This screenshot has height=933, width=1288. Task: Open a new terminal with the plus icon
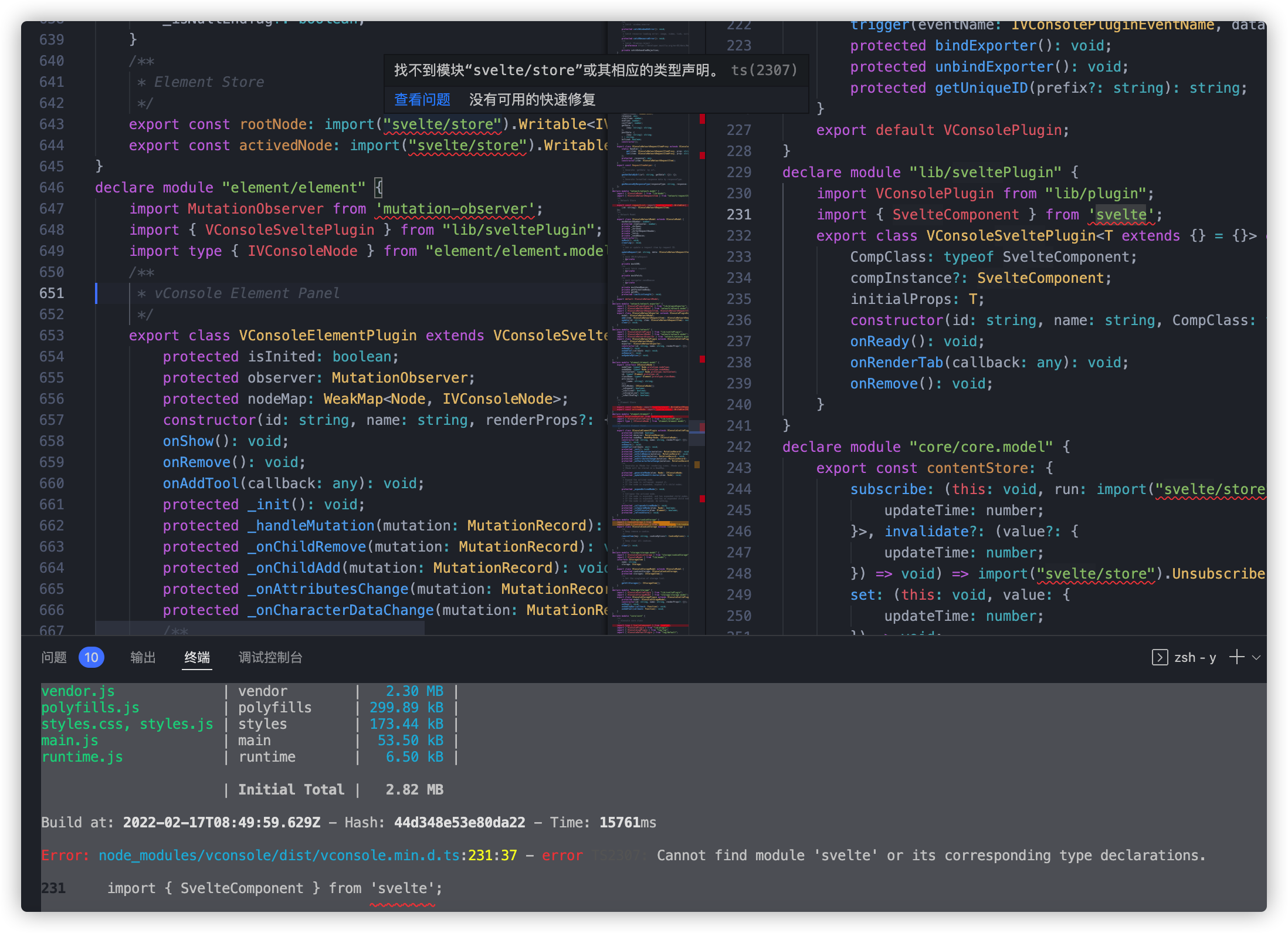(x=1236, y=657)
